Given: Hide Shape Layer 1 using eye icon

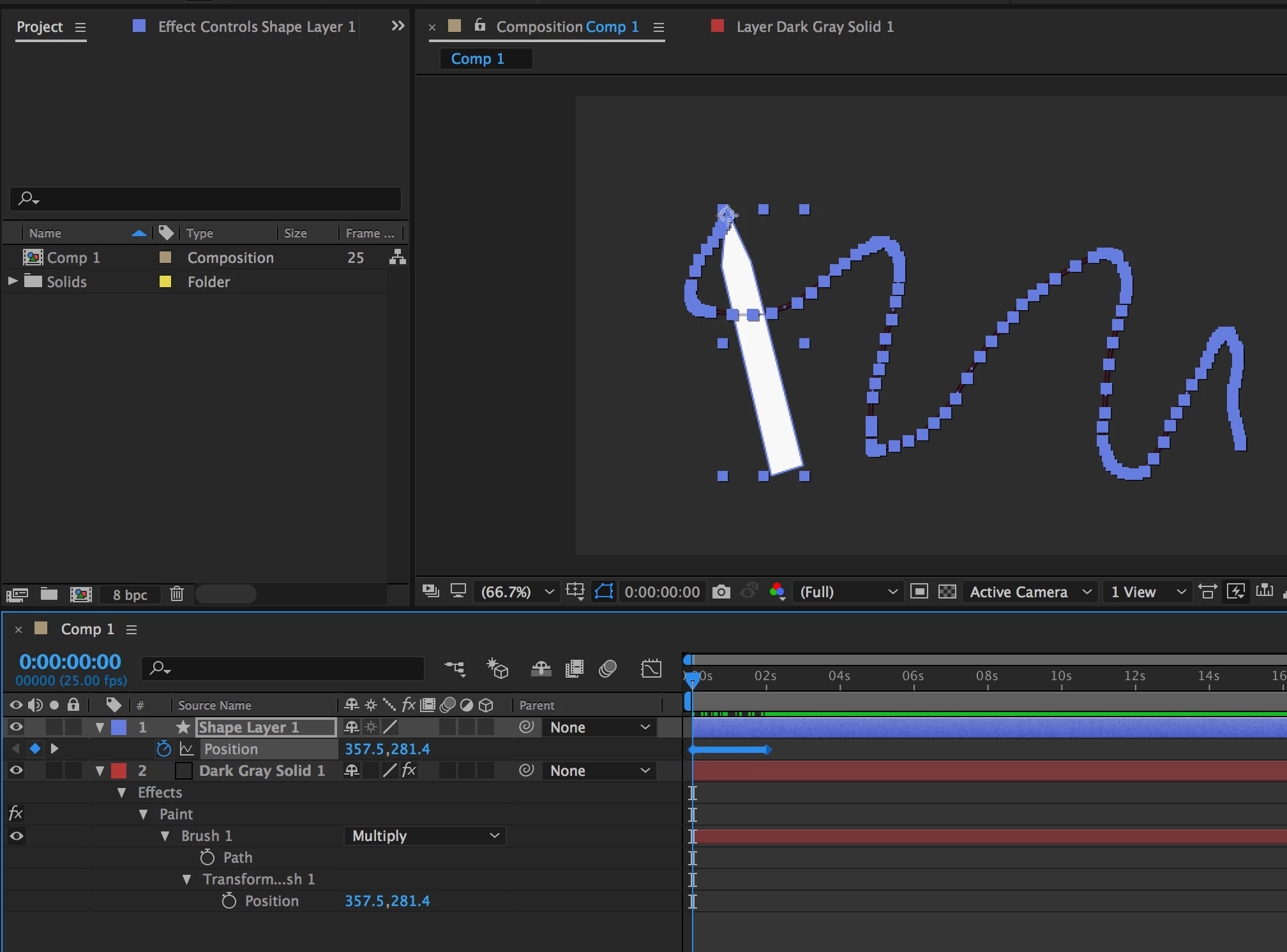Looking at the screenshot, I should 17,727.
